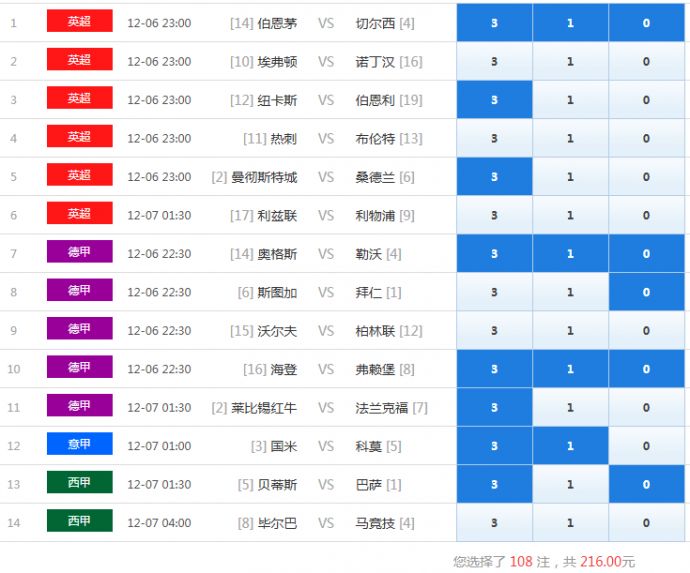This screenshot has height=573, width=690.
Task: Click the green 西甲 tag for 贝蒂斯 match
Action: 79,483
